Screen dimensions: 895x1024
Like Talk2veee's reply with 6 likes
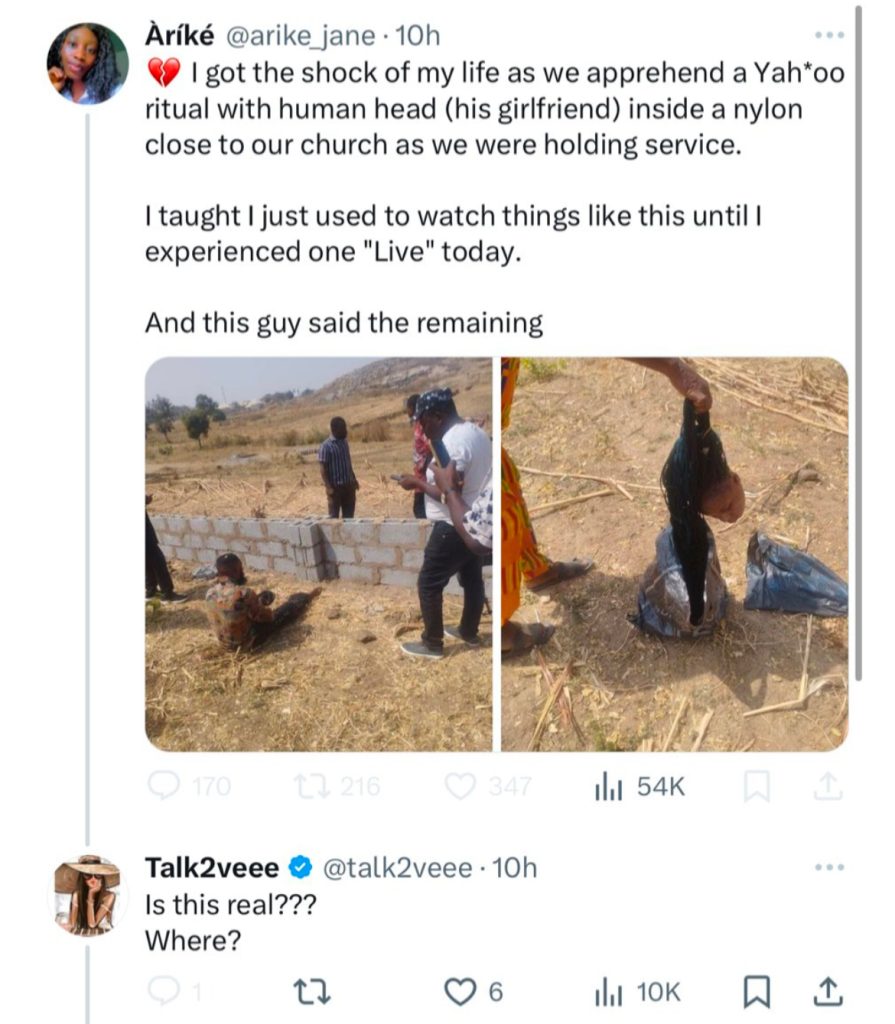coord(460,992)
